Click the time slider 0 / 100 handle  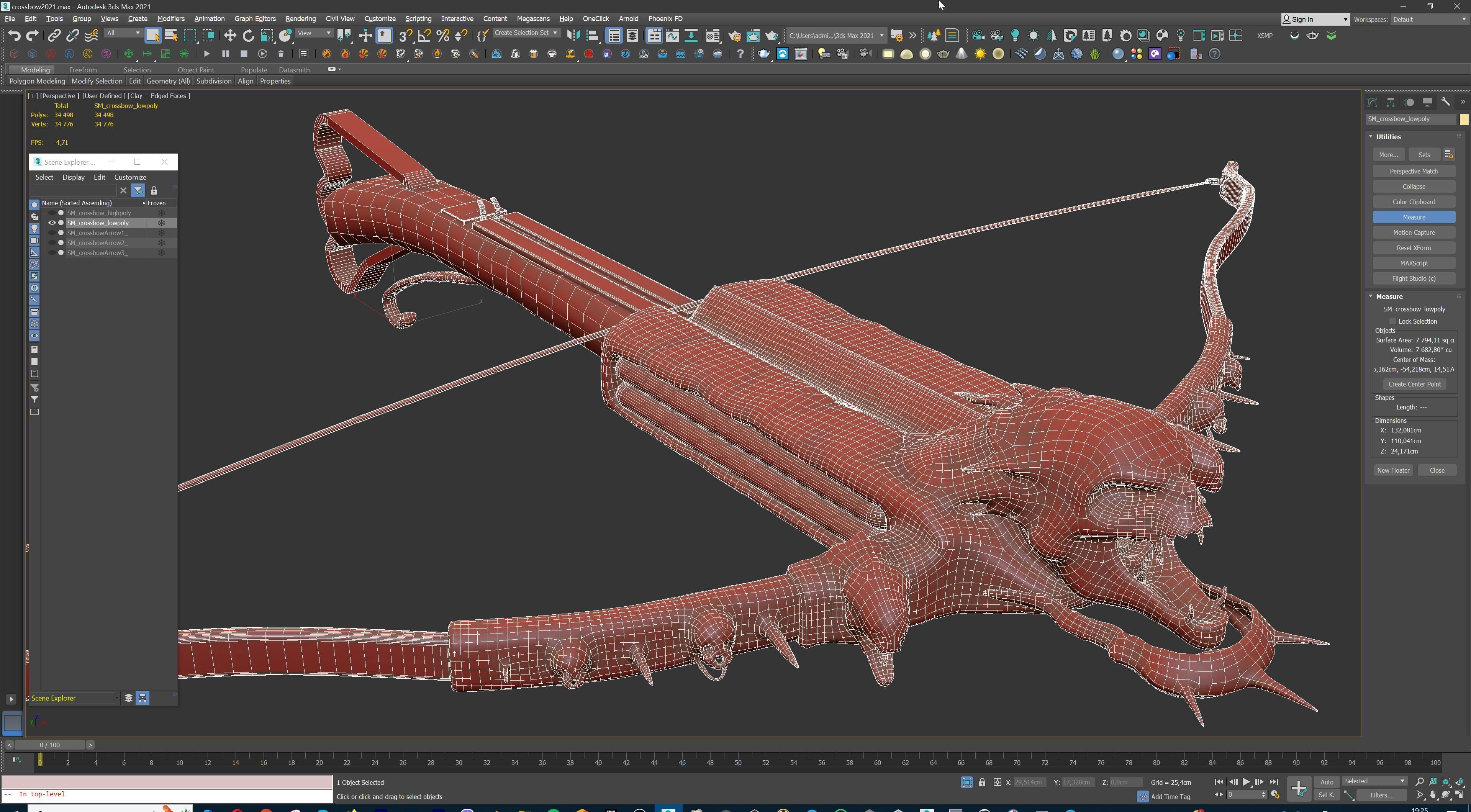50,745
